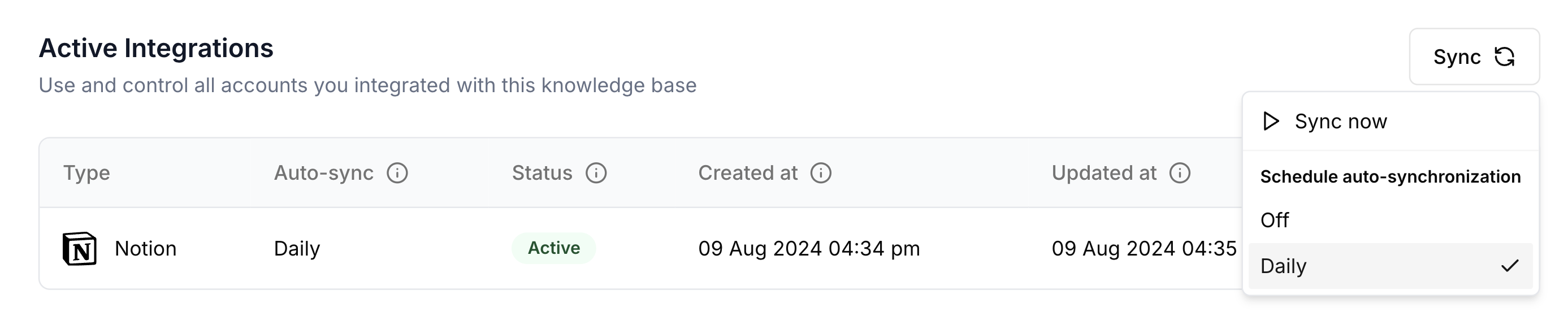The image size is (1568, 320).
Task: Click the Active status badge
Action: pos(553,248)
